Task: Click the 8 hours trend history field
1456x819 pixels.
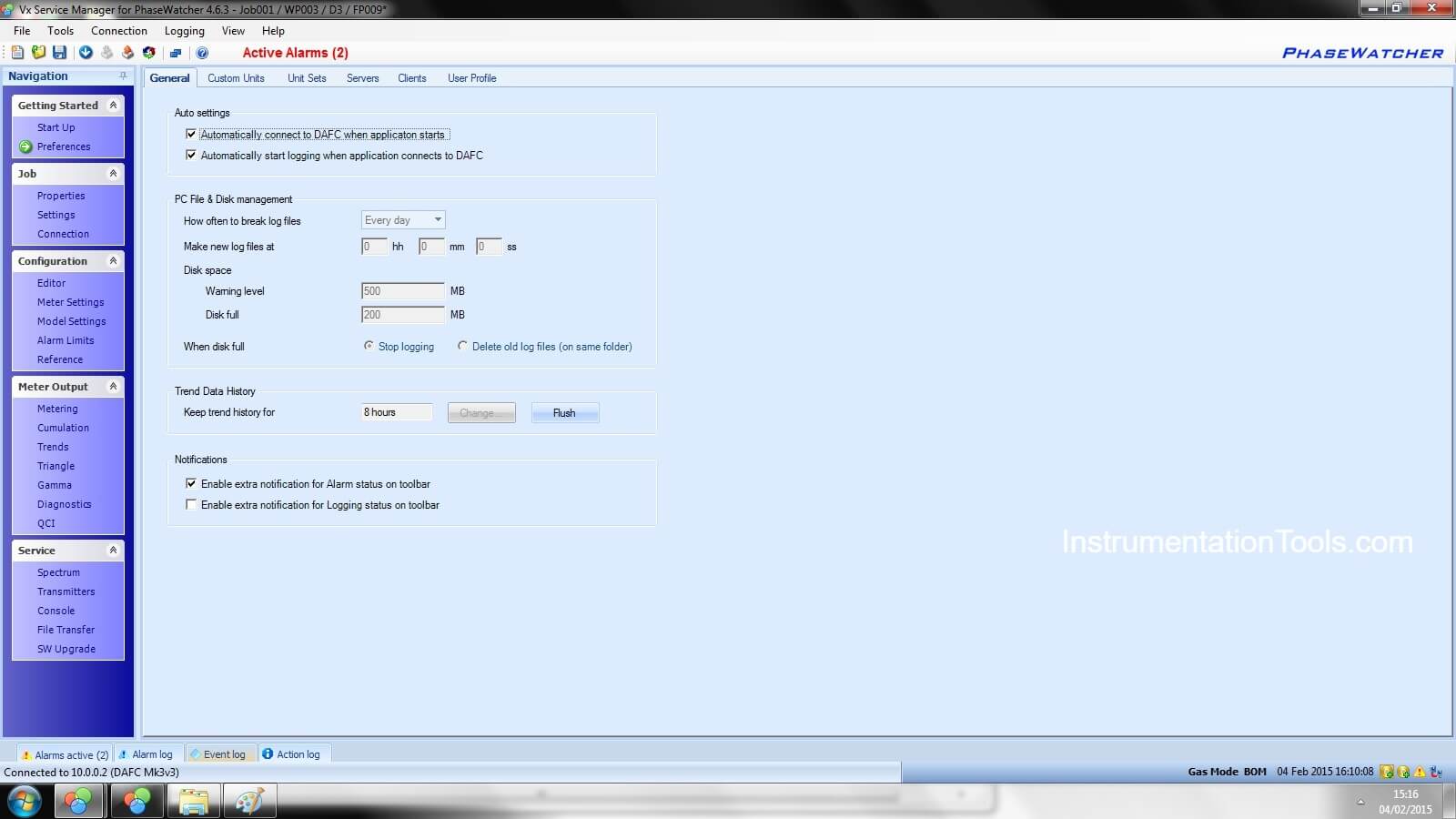Action: point(397,412)
